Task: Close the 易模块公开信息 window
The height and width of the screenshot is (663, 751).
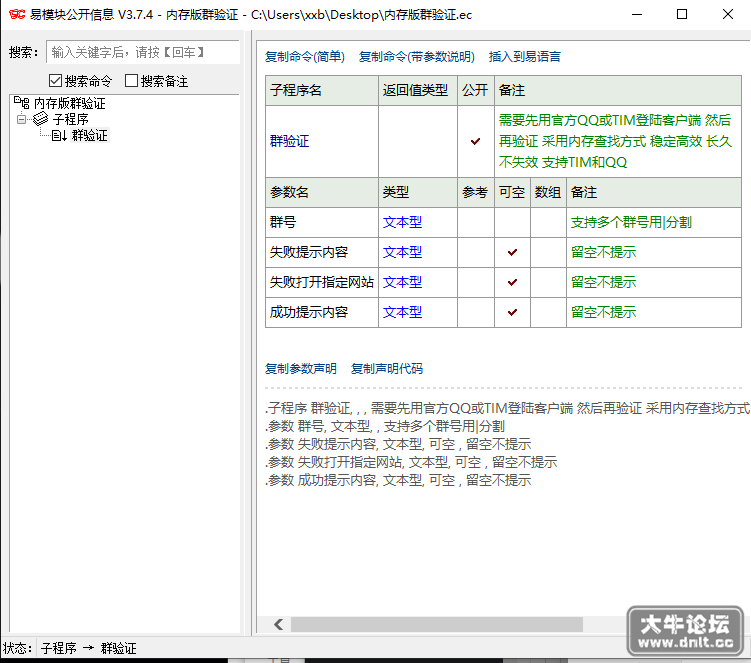Action: click(728, 14)
